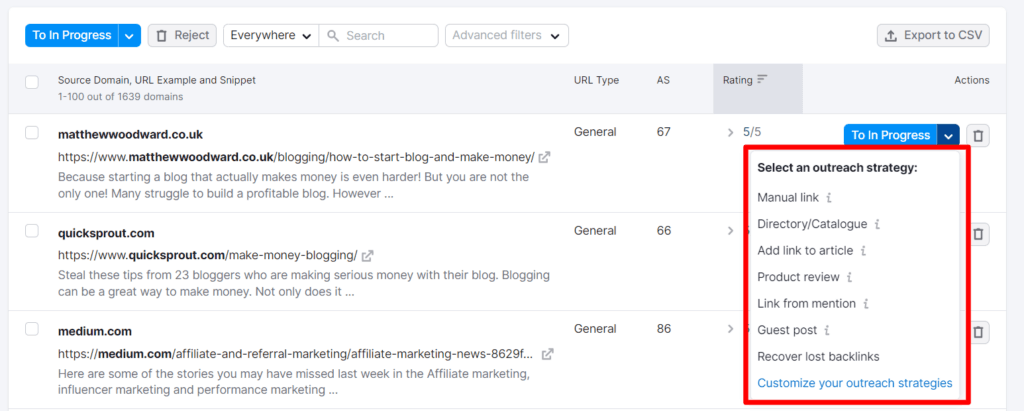Click info icon next to Product review
This screenshot has height=411, width=1024.
pos(849,277)
